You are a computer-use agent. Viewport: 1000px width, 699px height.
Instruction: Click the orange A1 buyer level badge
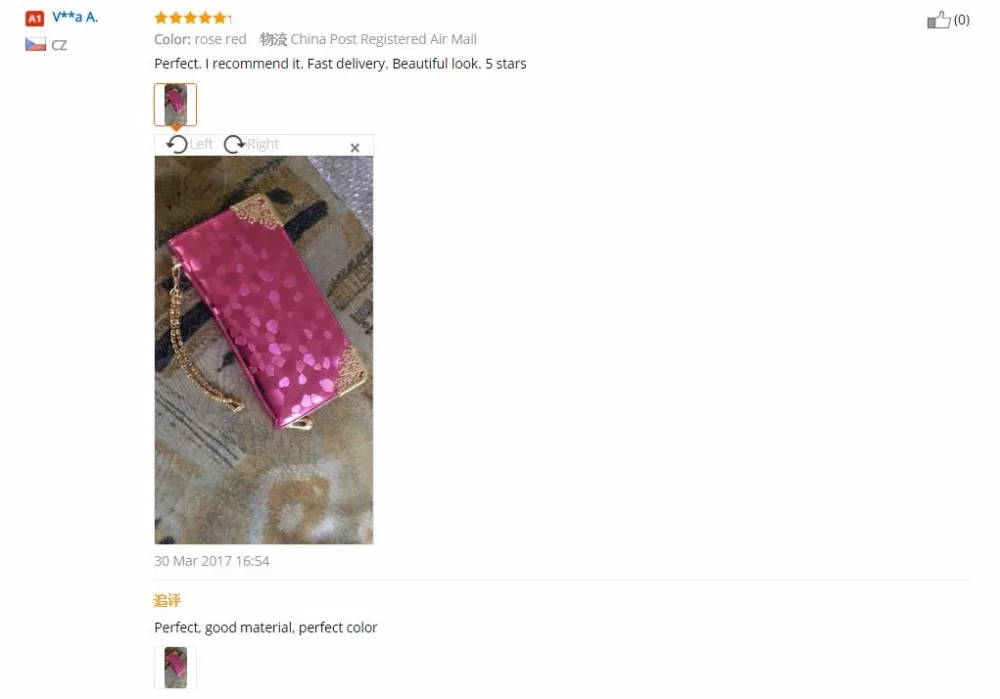(x=34, y=18)
